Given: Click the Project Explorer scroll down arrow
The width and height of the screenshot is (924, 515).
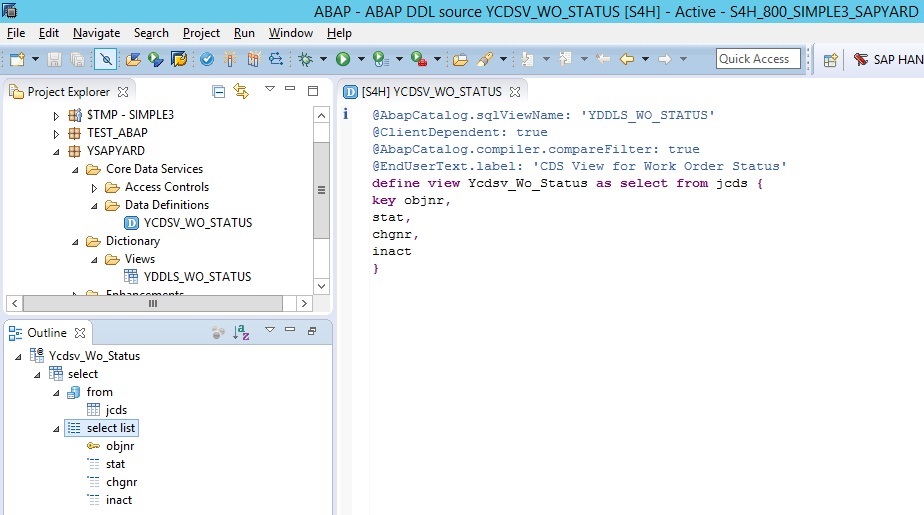Looking at the screenshot, I should point(321,286).
